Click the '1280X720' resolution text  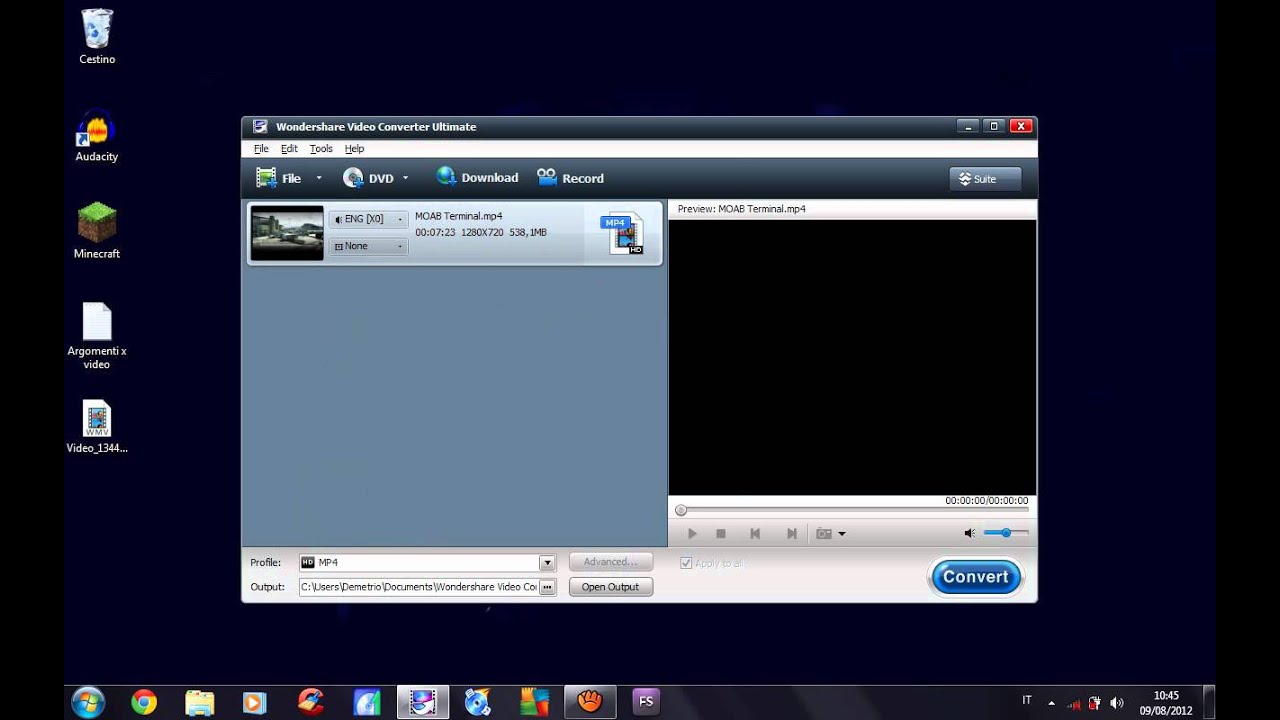click(x=482, y=232)
